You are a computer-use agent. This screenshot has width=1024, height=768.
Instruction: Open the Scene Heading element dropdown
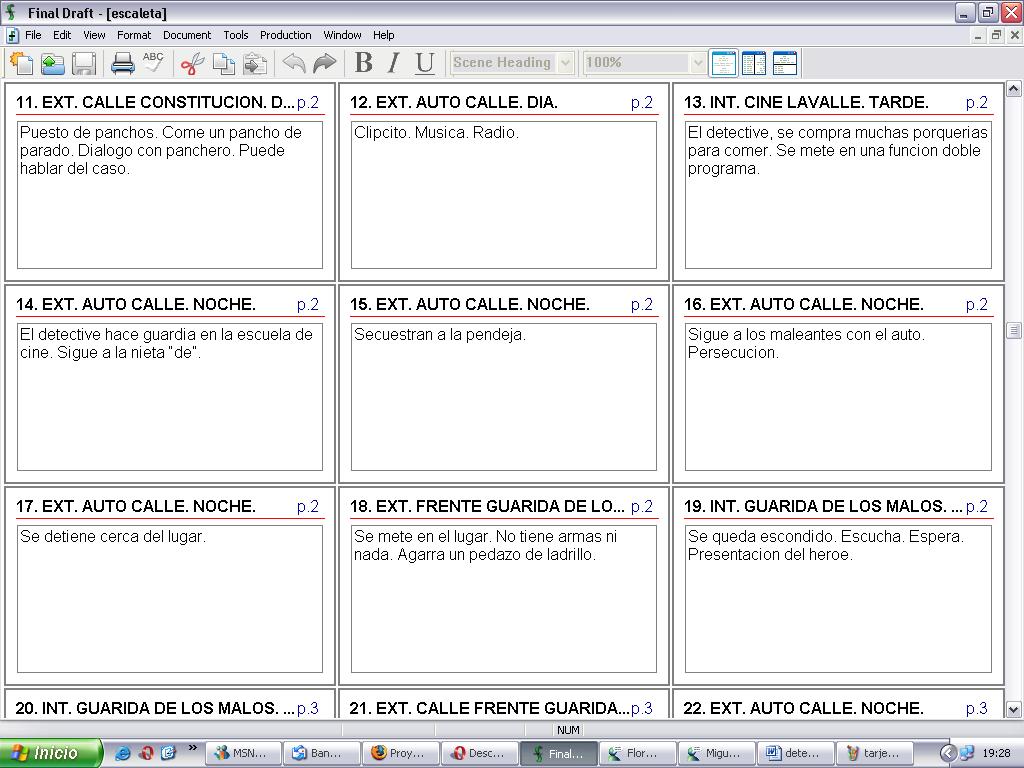(566, 63)
